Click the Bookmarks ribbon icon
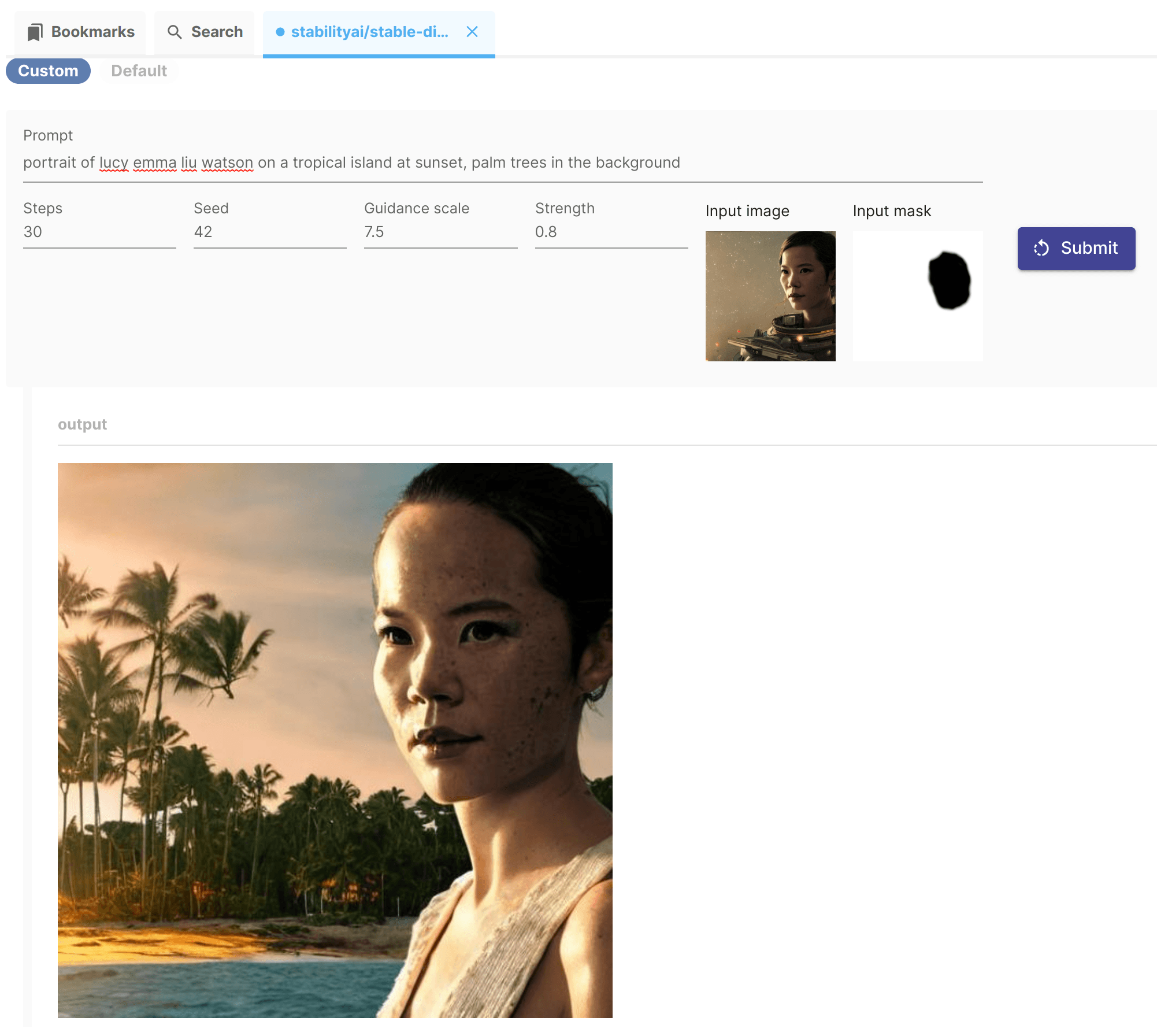1157x1036 pixels. [x=35, y=32]
